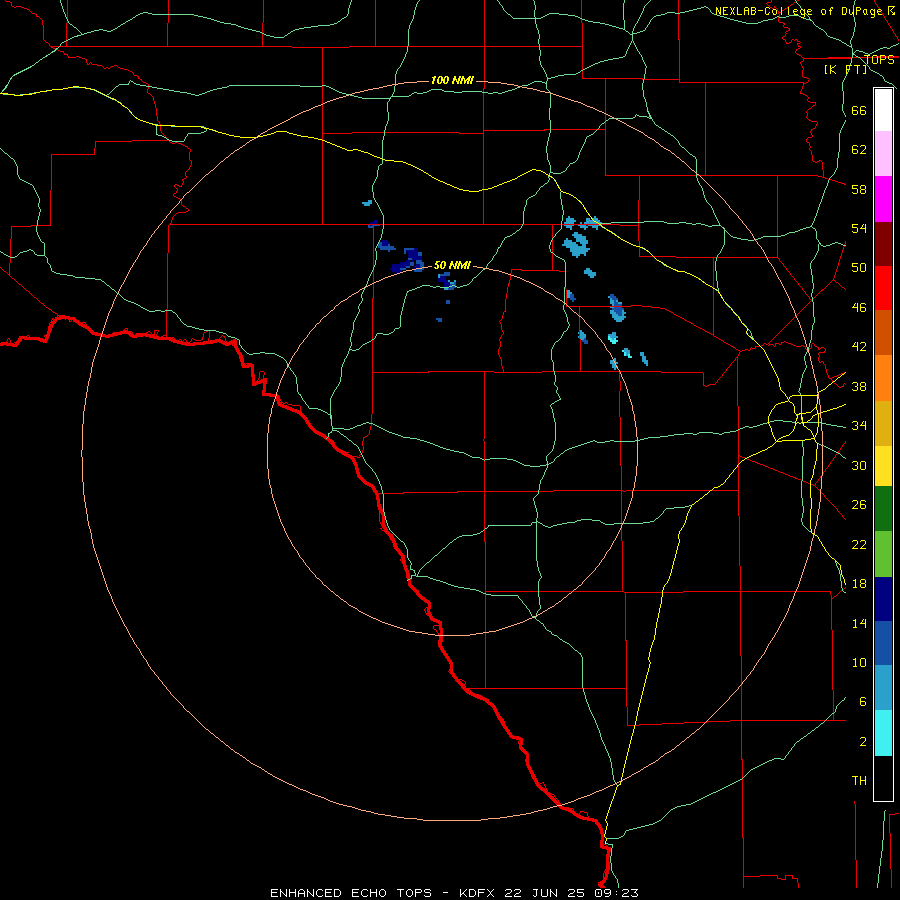Click the magenta legend swatch above 58
Image resolution: width=900 pixels, height=900 pixels.
click(x=883, y=199)
